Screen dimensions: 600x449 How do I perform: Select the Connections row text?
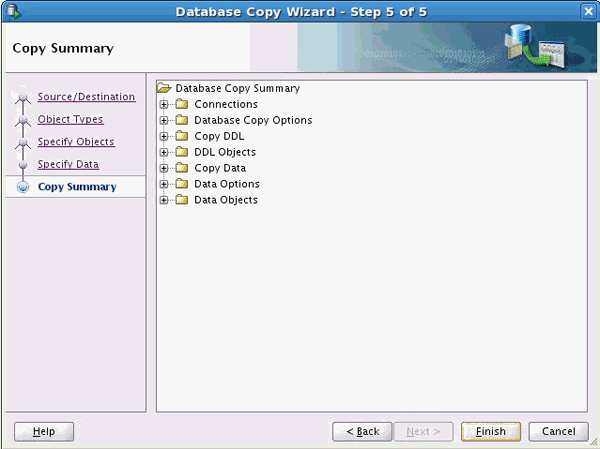coord(226,104)
